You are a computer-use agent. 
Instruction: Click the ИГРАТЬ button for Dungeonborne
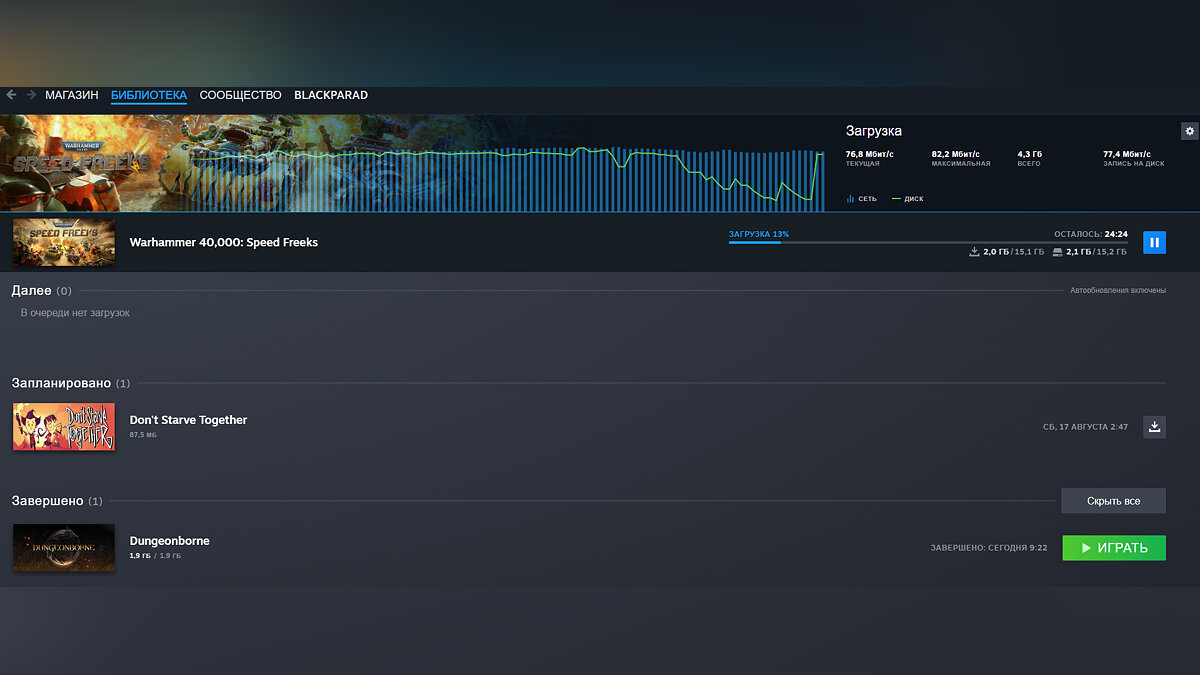point(1114,548)
